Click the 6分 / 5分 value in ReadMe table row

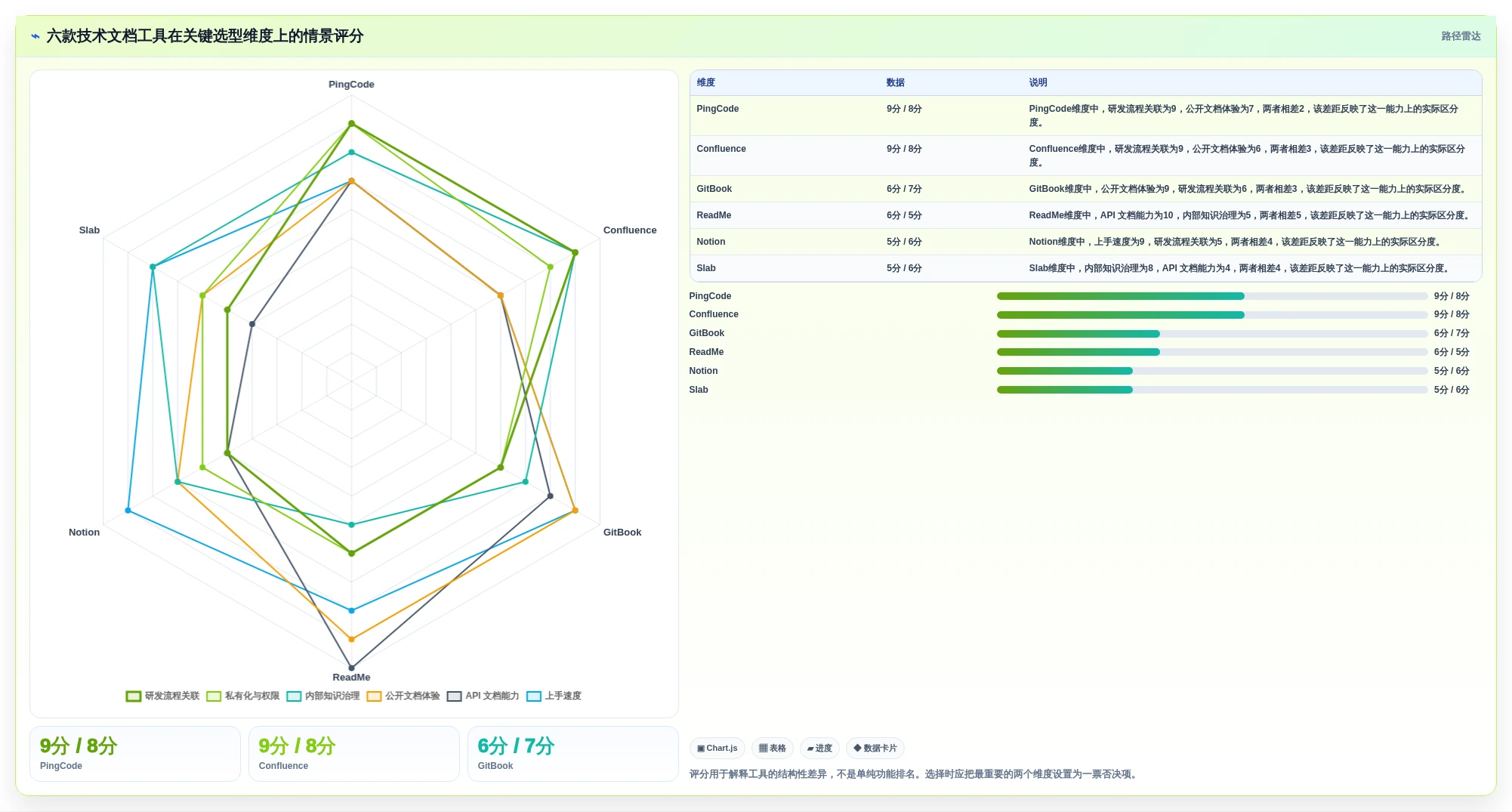click(x=904, y=215)
